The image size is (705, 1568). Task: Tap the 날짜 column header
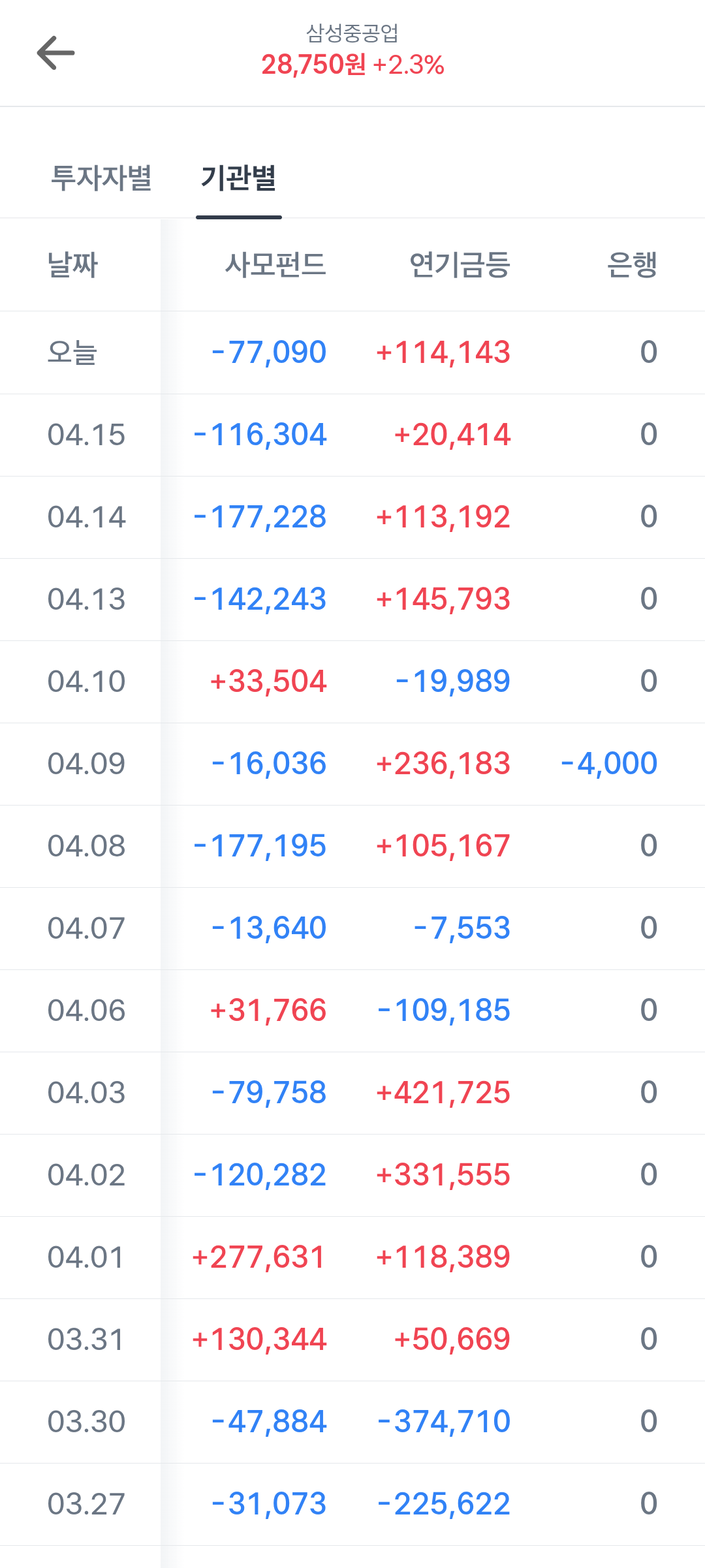[x=72, y=265]
